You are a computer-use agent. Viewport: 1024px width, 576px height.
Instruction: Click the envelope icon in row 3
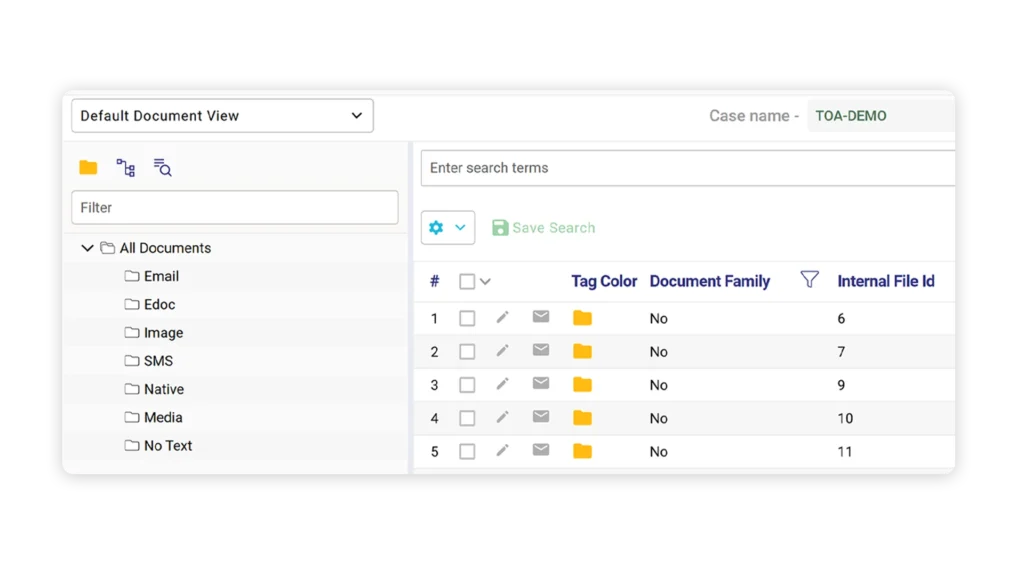541,384
